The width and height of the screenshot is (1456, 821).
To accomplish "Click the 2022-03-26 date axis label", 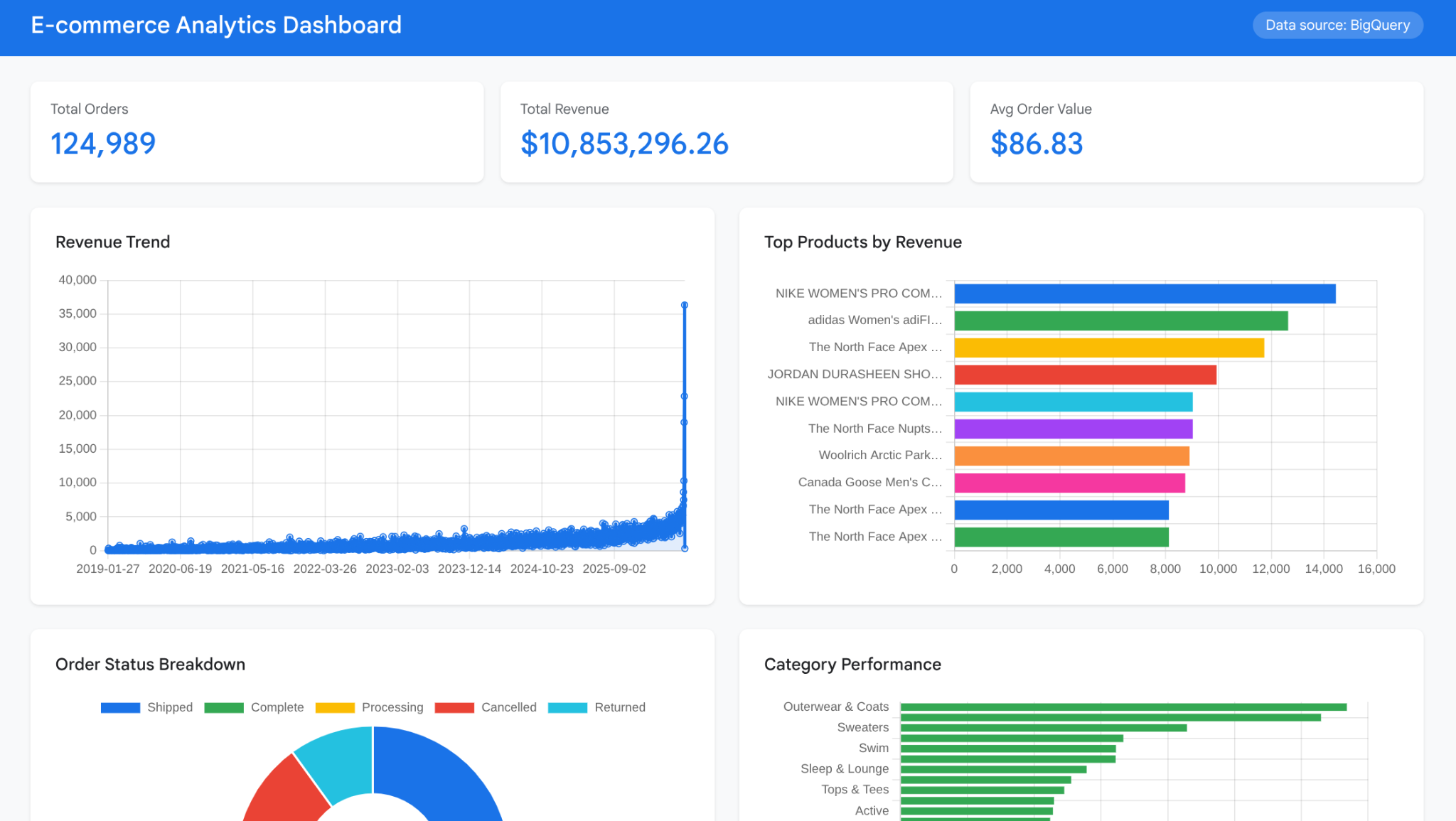I will pos(325,569).
